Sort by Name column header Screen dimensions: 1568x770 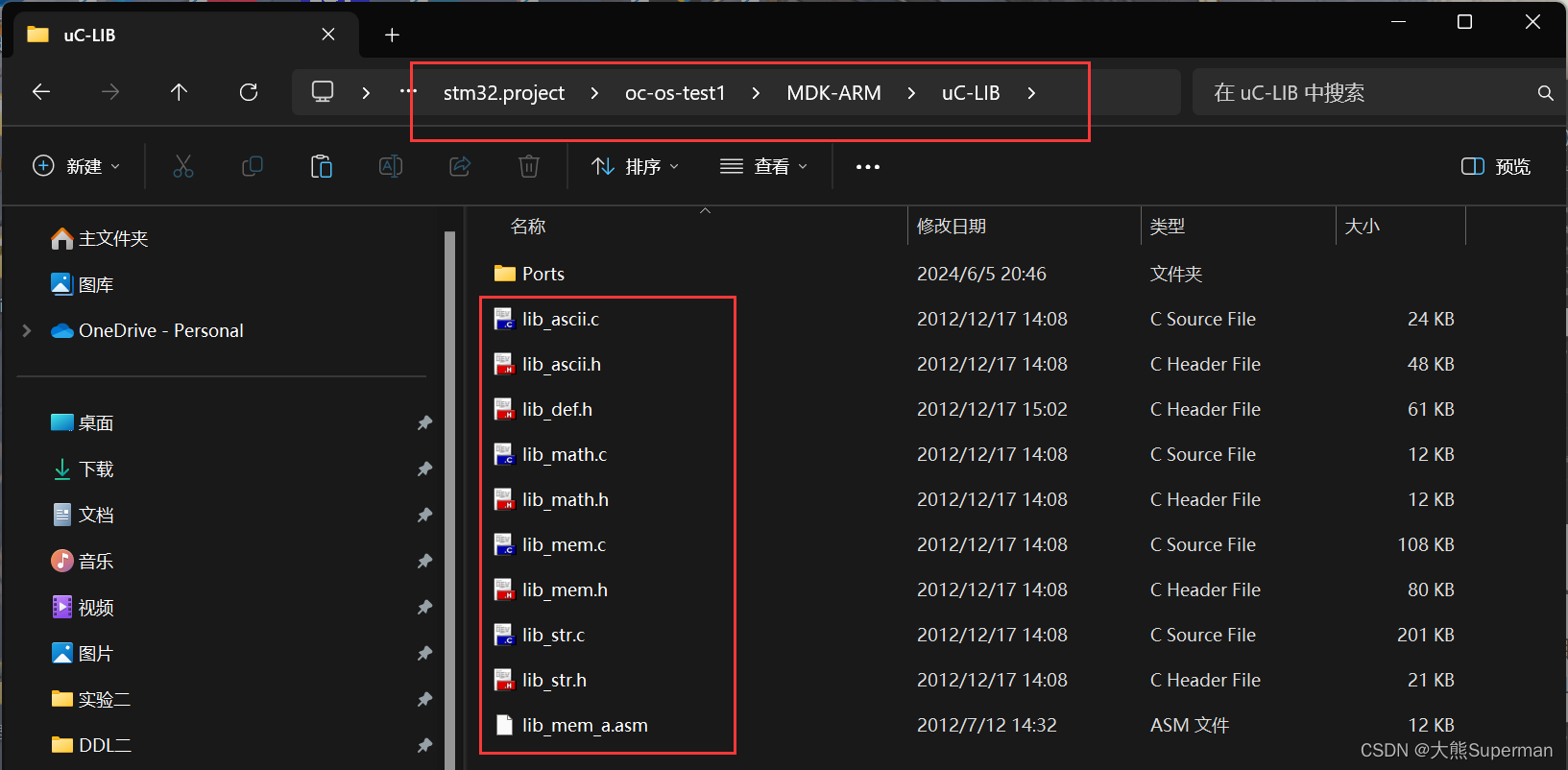click(x=528, y=227)
